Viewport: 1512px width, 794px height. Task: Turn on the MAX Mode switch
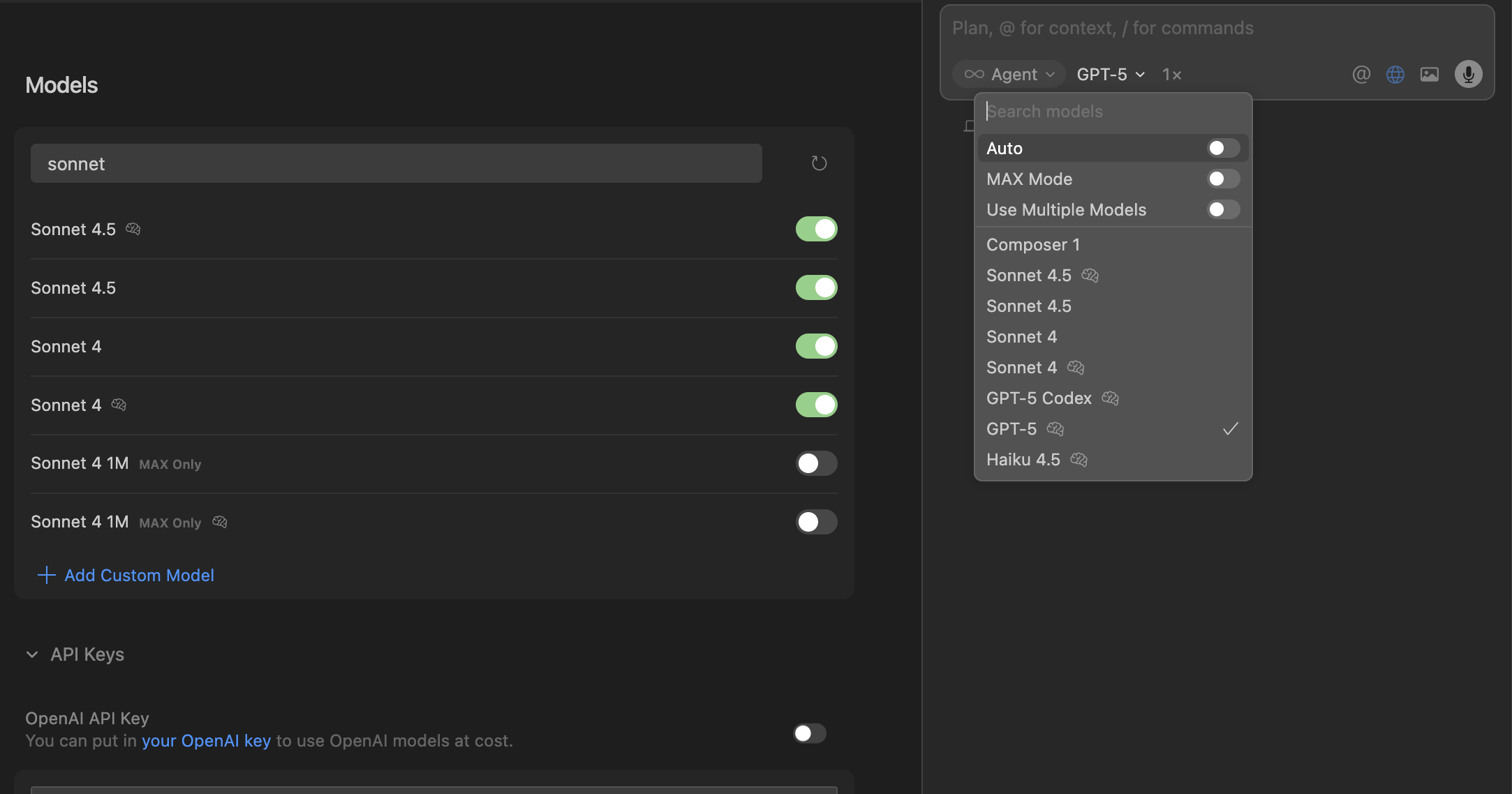[x=1223, y=179]
